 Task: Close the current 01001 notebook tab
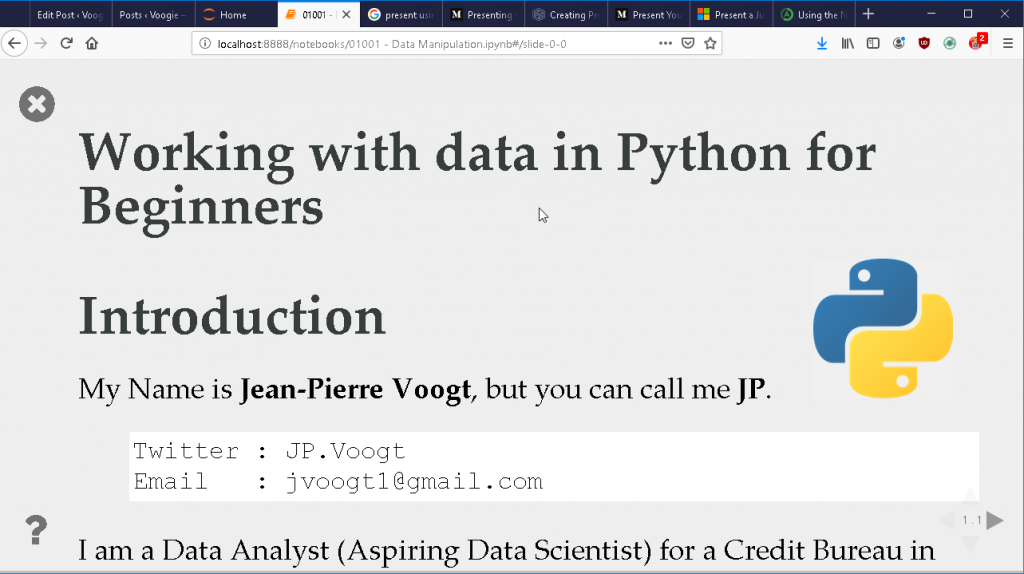click(346, 14)
